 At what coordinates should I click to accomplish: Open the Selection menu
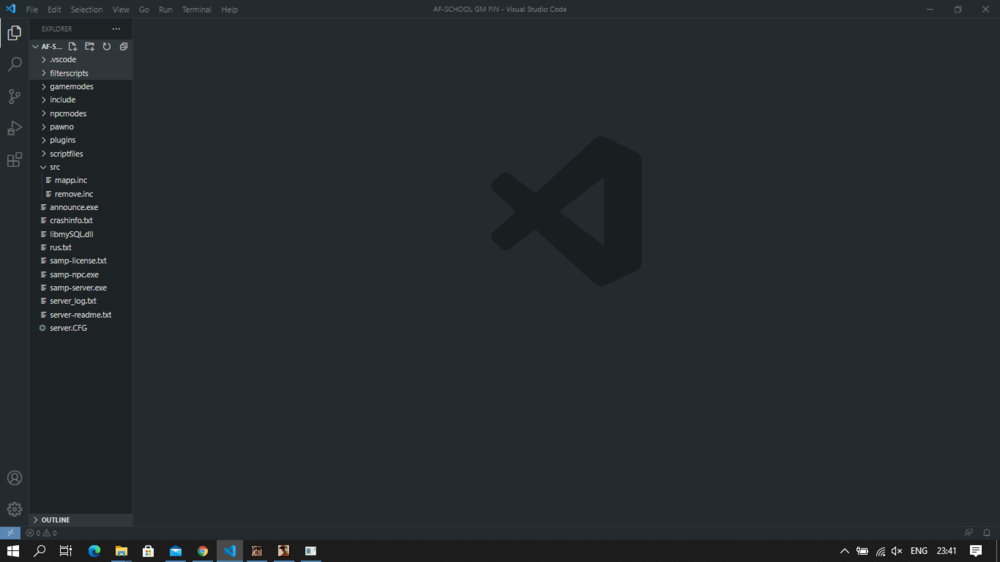click(86, 10)
